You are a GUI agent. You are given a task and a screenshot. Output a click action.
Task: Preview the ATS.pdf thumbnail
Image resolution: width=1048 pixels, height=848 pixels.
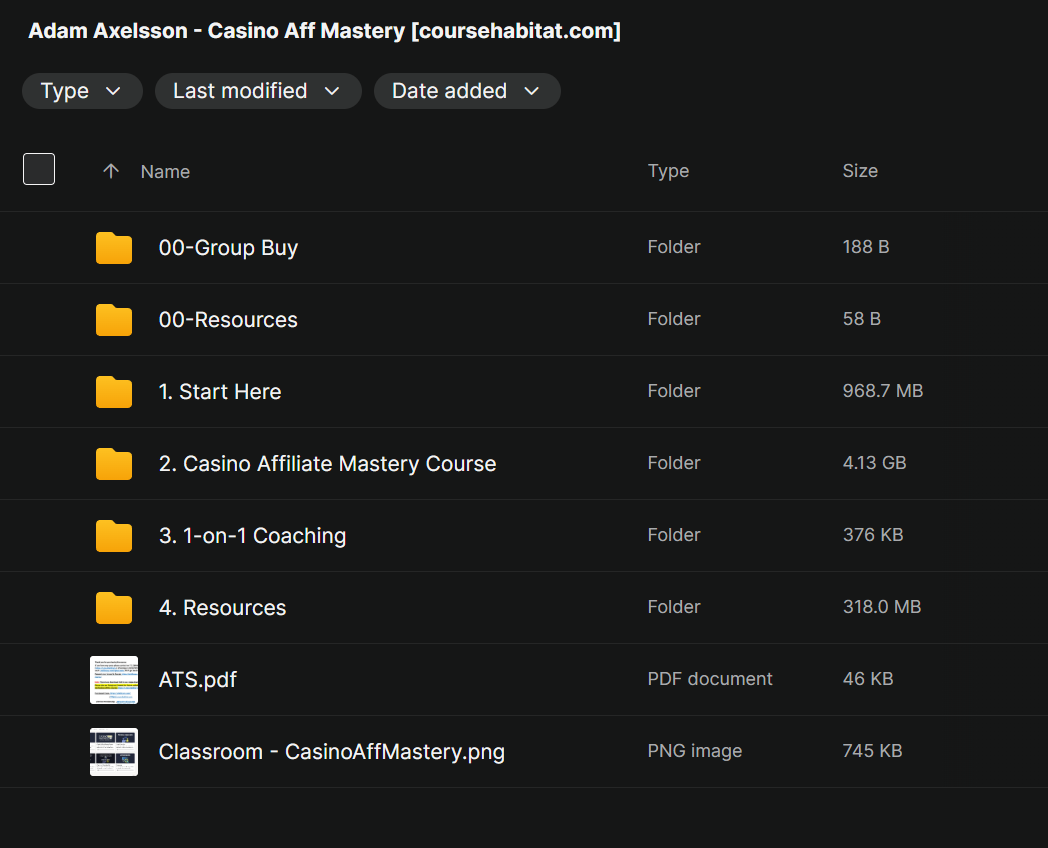pos(114,680)
